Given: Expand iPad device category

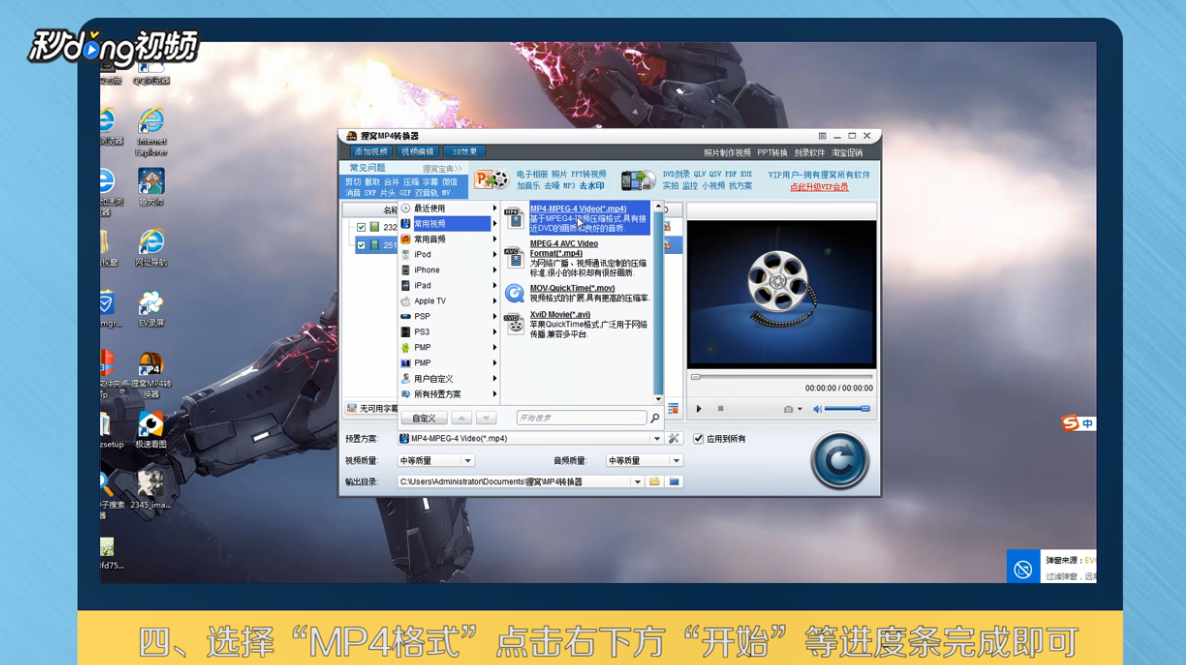Looking at the screenshot, I should [449, 285].
